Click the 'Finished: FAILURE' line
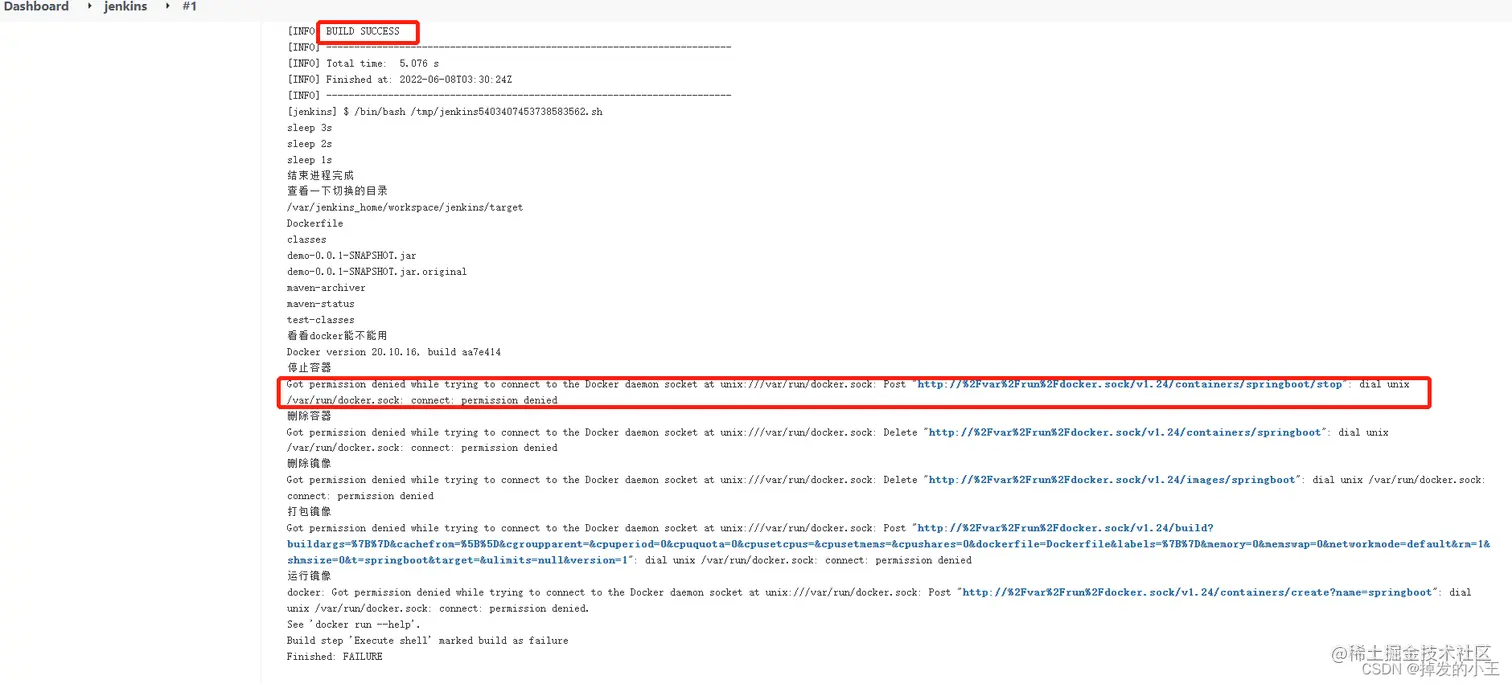The width and height of the screenshot is (1512, 684). click(x=334, y=657)
